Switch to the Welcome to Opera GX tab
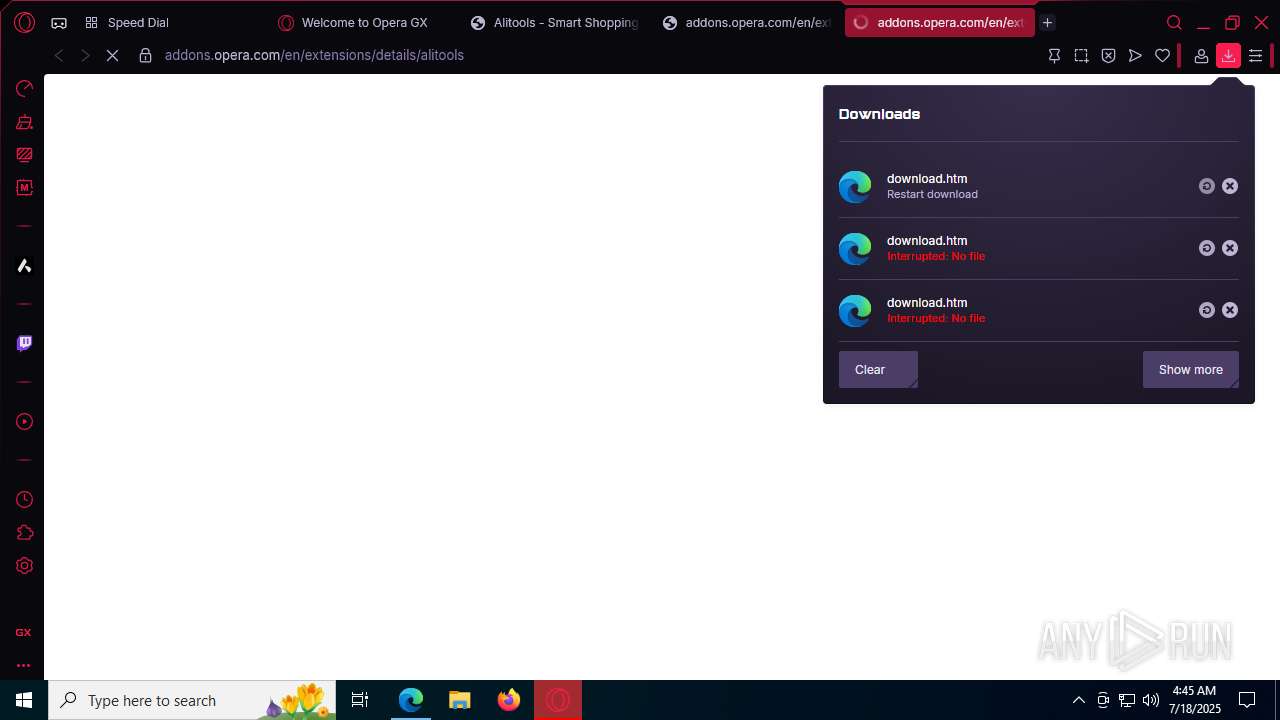The width and height of the screenshot is (1280, 720). coord(364,23)
